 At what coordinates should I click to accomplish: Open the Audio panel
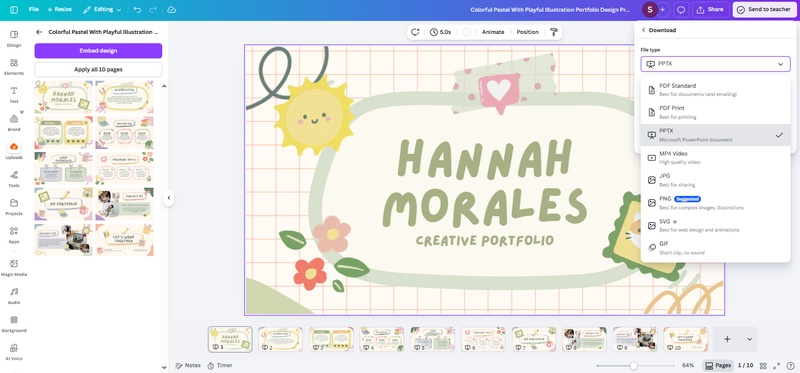click(14, 295)
